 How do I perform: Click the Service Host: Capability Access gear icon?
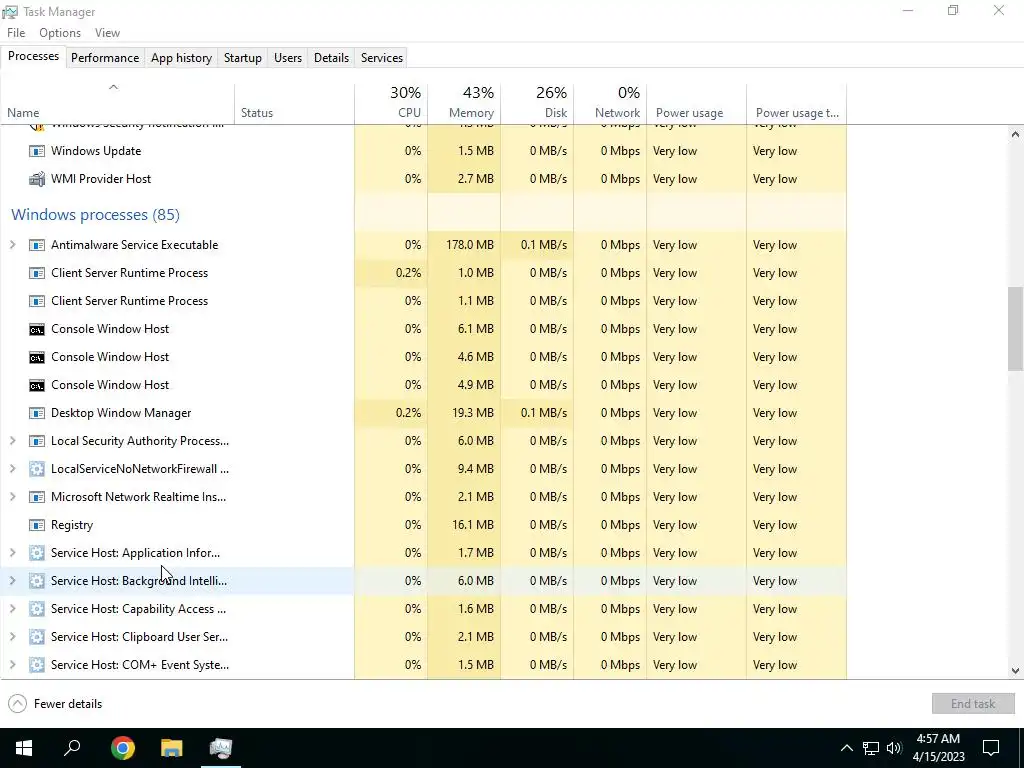37,609
